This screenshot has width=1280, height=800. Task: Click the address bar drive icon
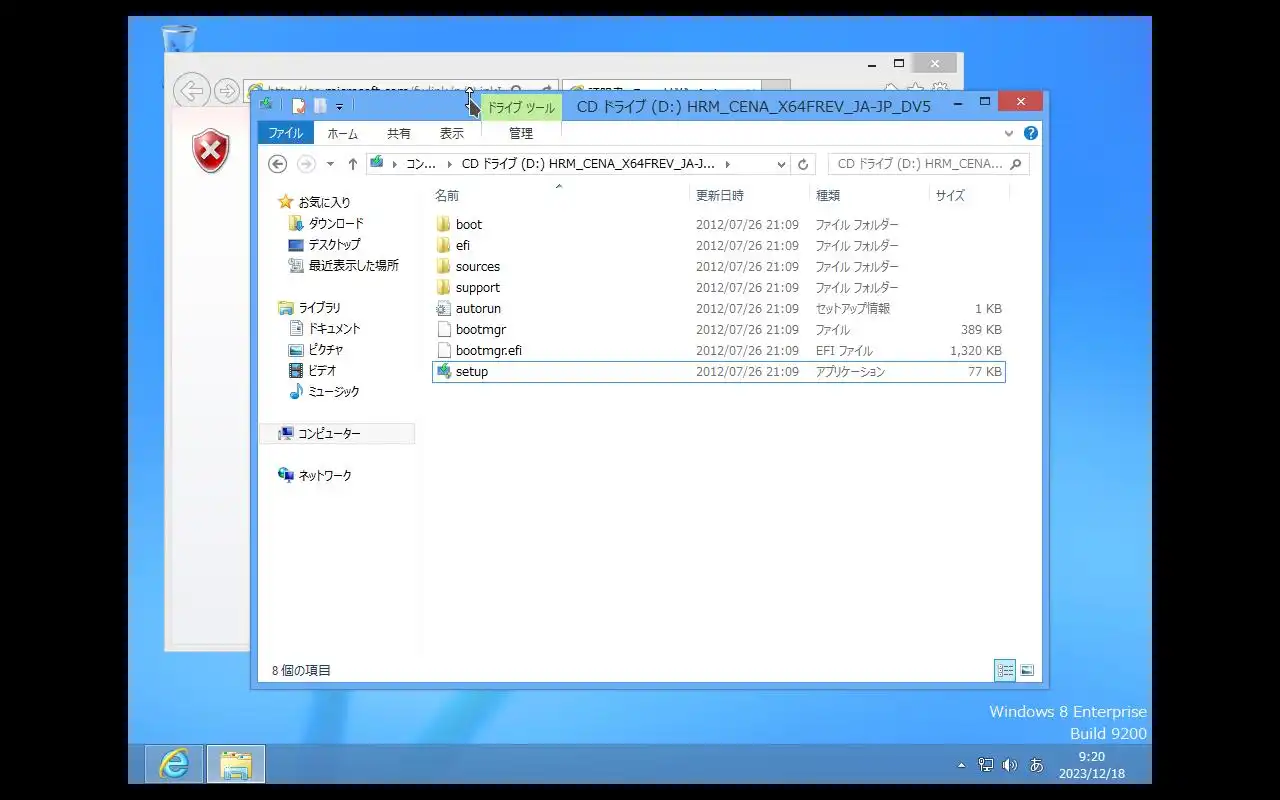coord(378,163)
